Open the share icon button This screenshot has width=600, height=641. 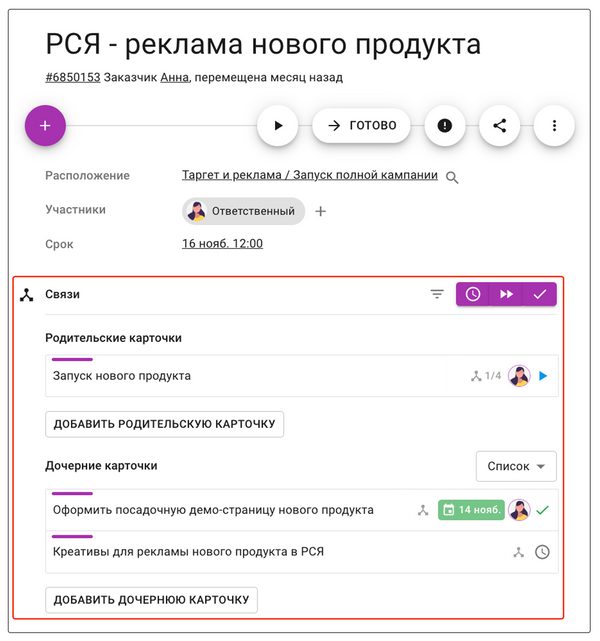[x=499, y=126]
